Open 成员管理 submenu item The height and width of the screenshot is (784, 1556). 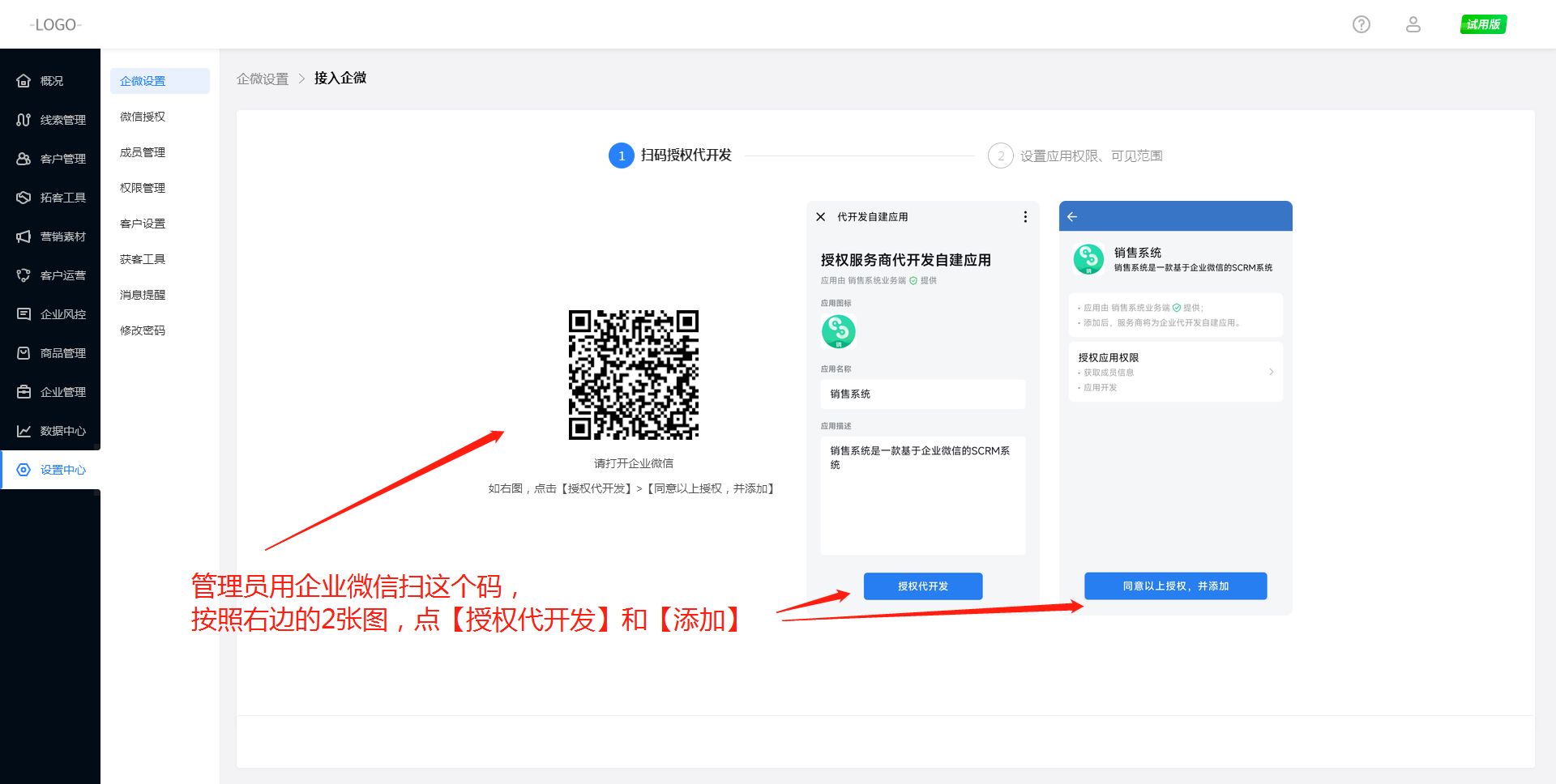click(x=143, y=152)
